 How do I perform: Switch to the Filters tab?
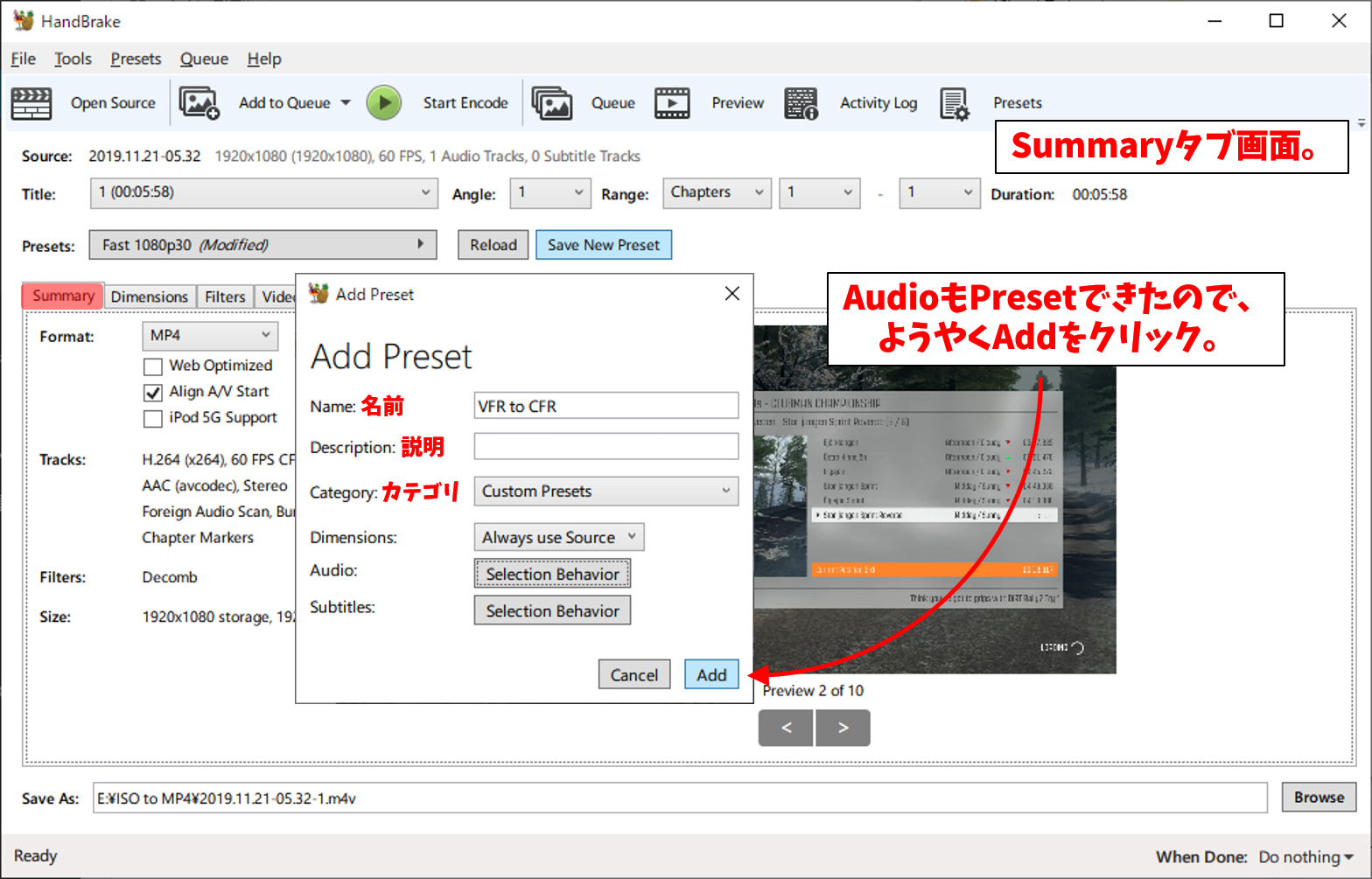(225, 296)
